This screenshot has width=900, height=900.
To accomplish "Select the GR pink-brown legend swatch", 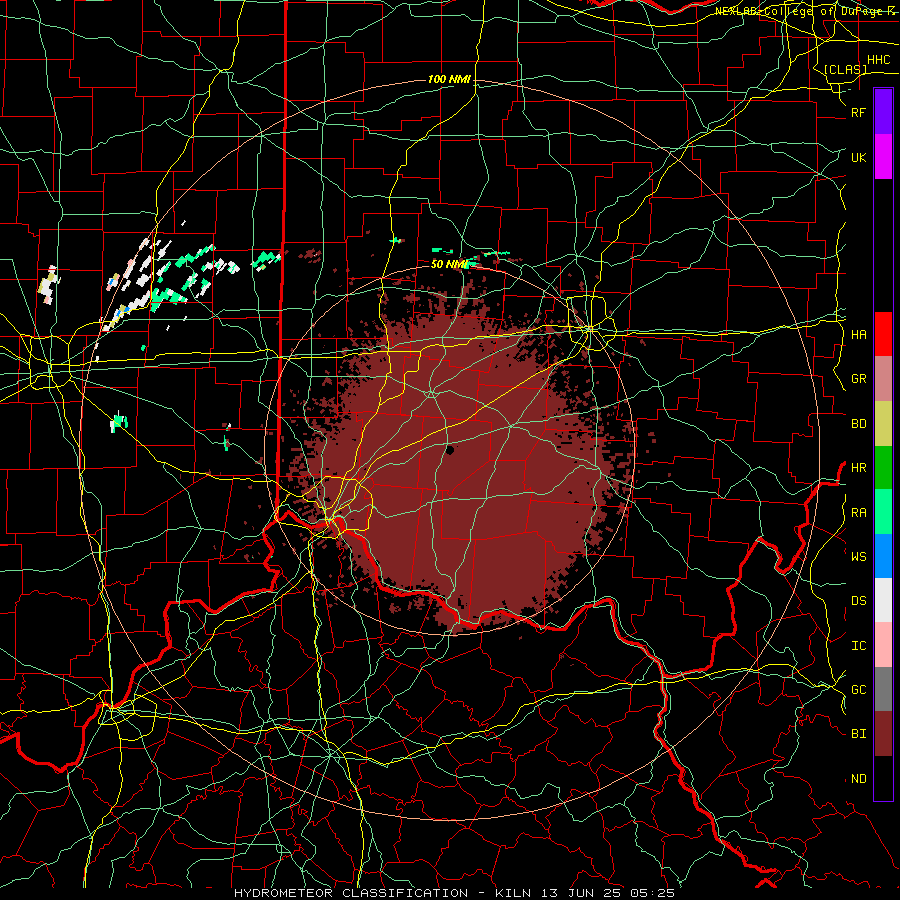I will click(x=883, y=379).
